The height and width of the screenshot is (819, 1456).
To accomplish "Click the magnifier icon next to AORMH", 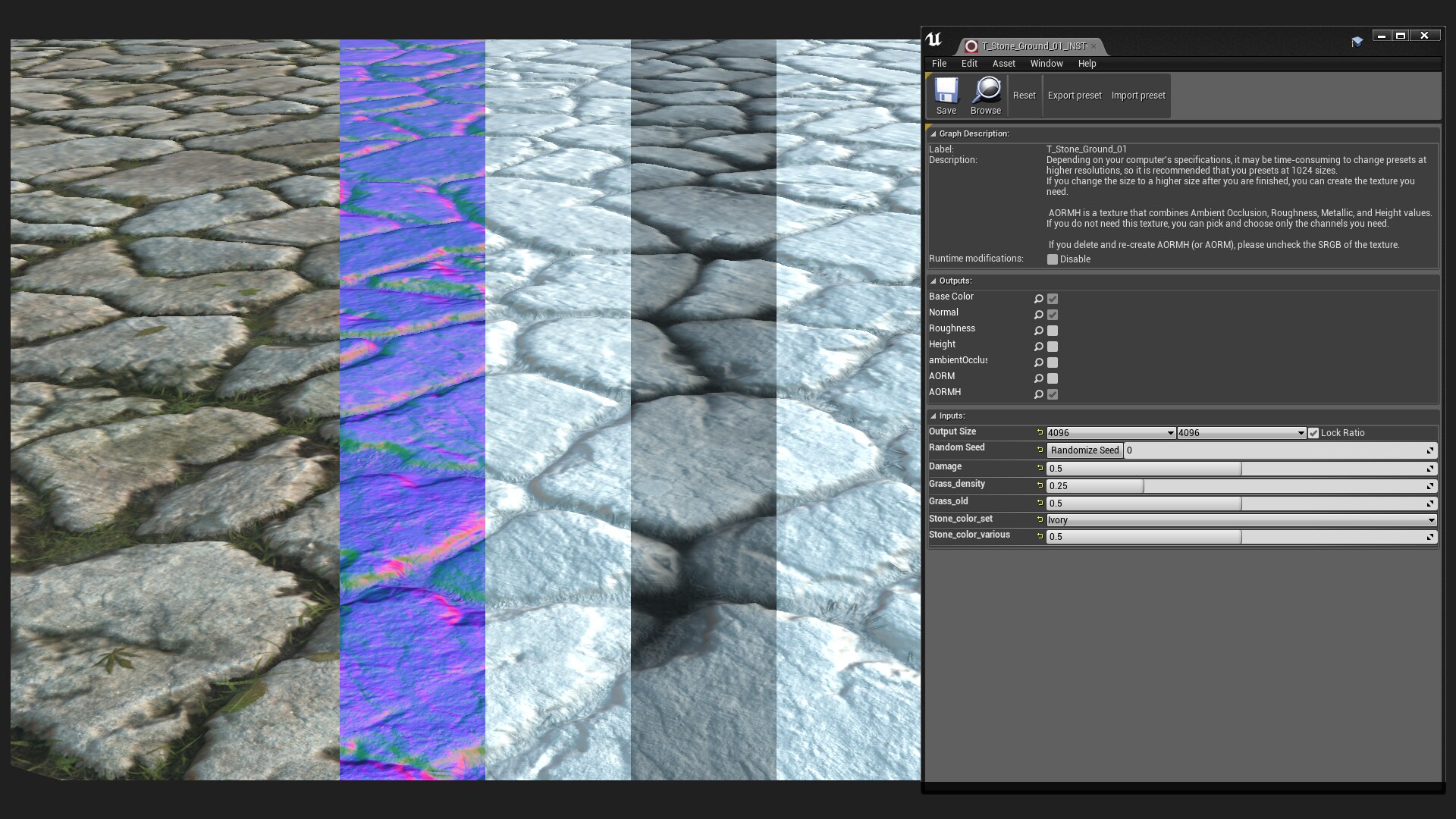I will [x=1038, y=394].
